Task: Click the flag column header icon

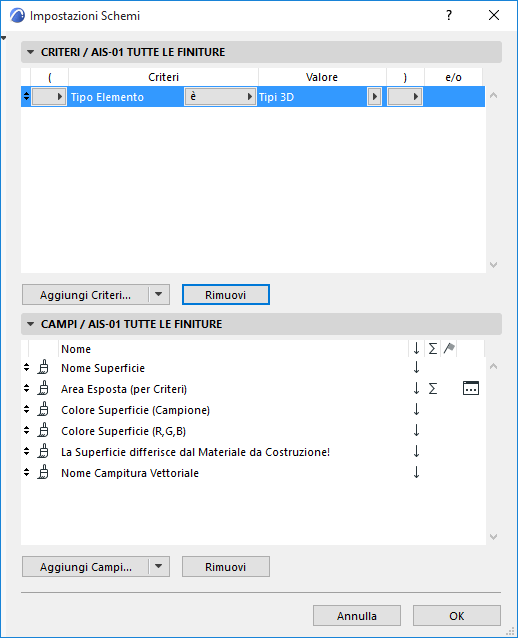Action: (449, 348)
